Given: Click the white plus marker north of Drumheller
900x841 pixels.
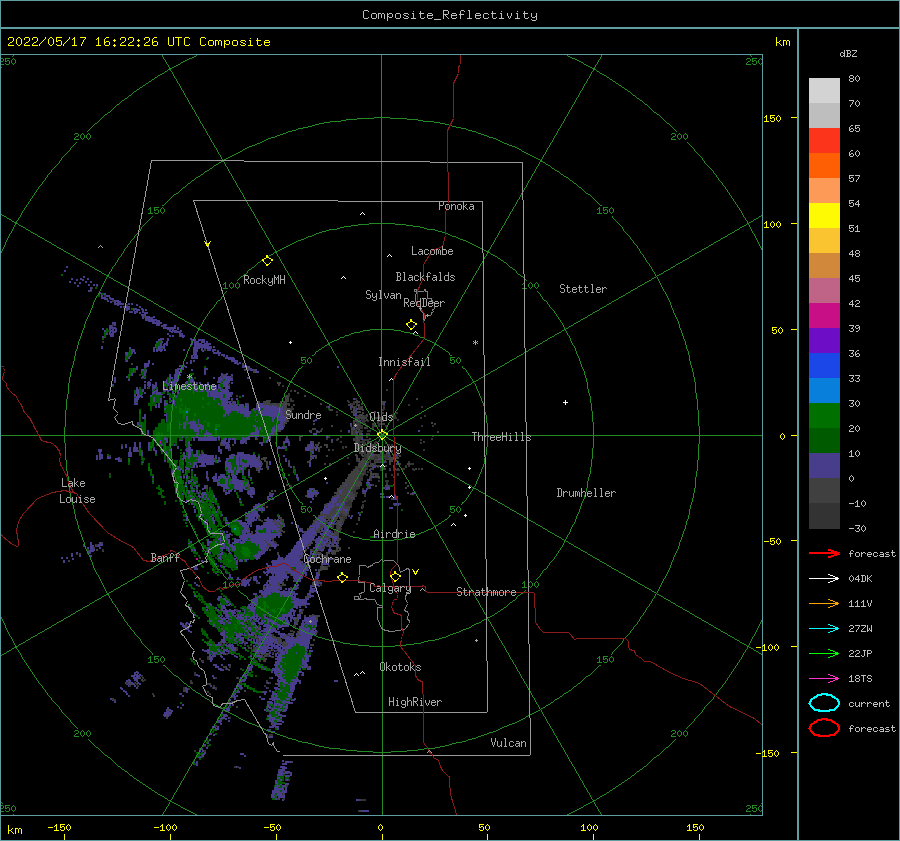Looking at the screenshot, I should click(565, 402).
